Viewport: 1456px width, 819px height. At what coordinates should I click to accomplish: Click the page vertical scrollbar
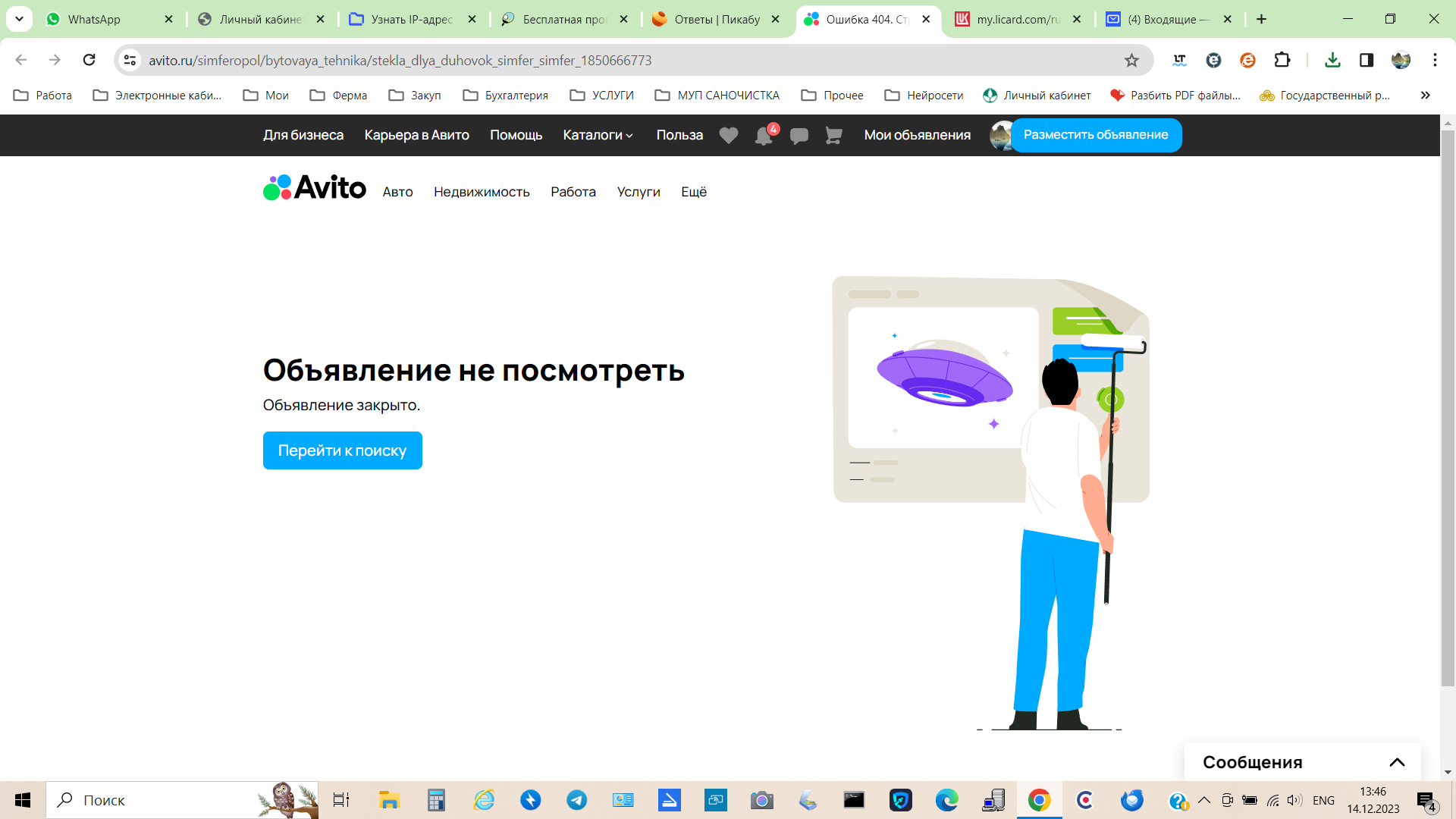1448,409
